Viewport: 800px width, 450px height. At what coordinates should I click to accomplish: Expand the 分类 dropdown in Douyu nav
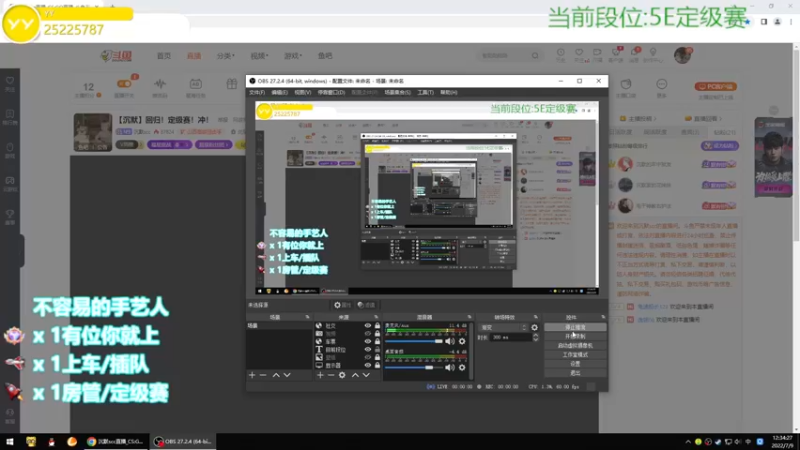(x=226, y=56)
